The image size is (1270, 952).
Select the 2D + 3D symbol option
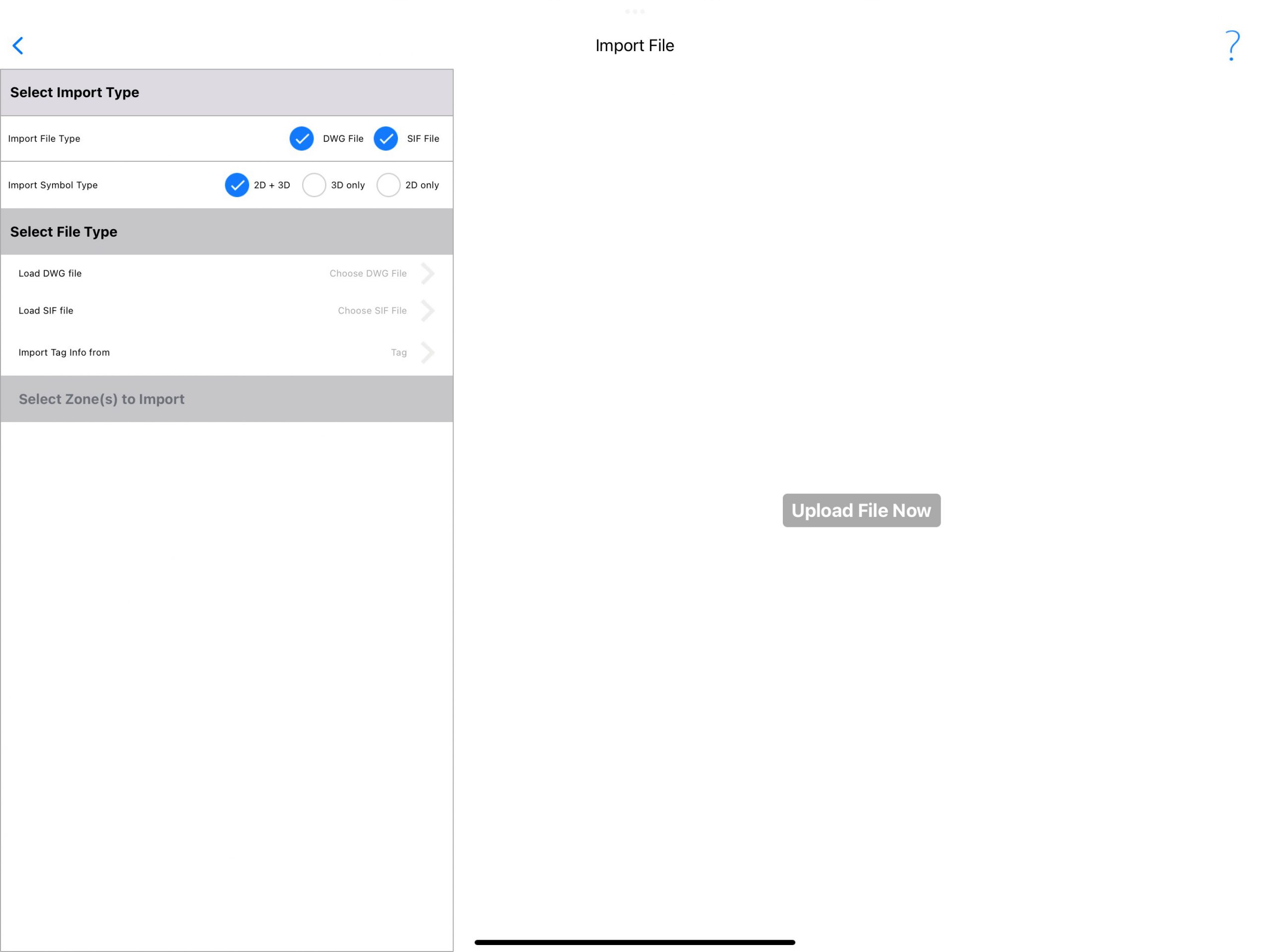(237, 185)
